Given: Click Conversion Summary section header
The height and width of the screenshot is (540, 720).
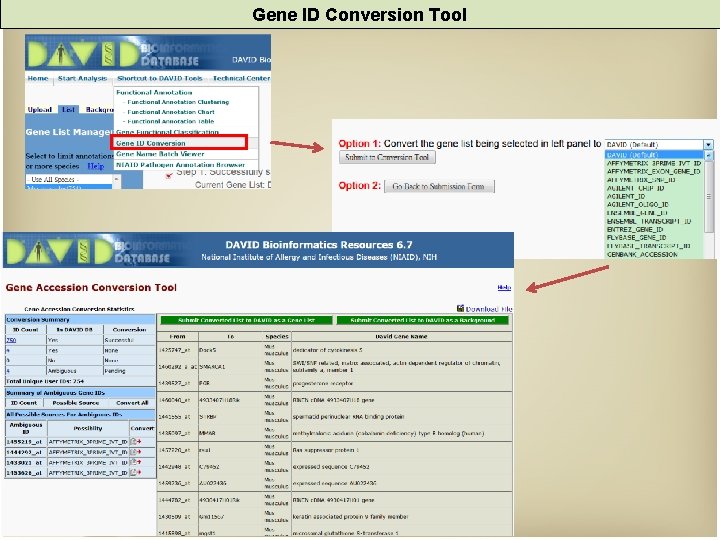Looking at the screenshot, I should (80, 320).
